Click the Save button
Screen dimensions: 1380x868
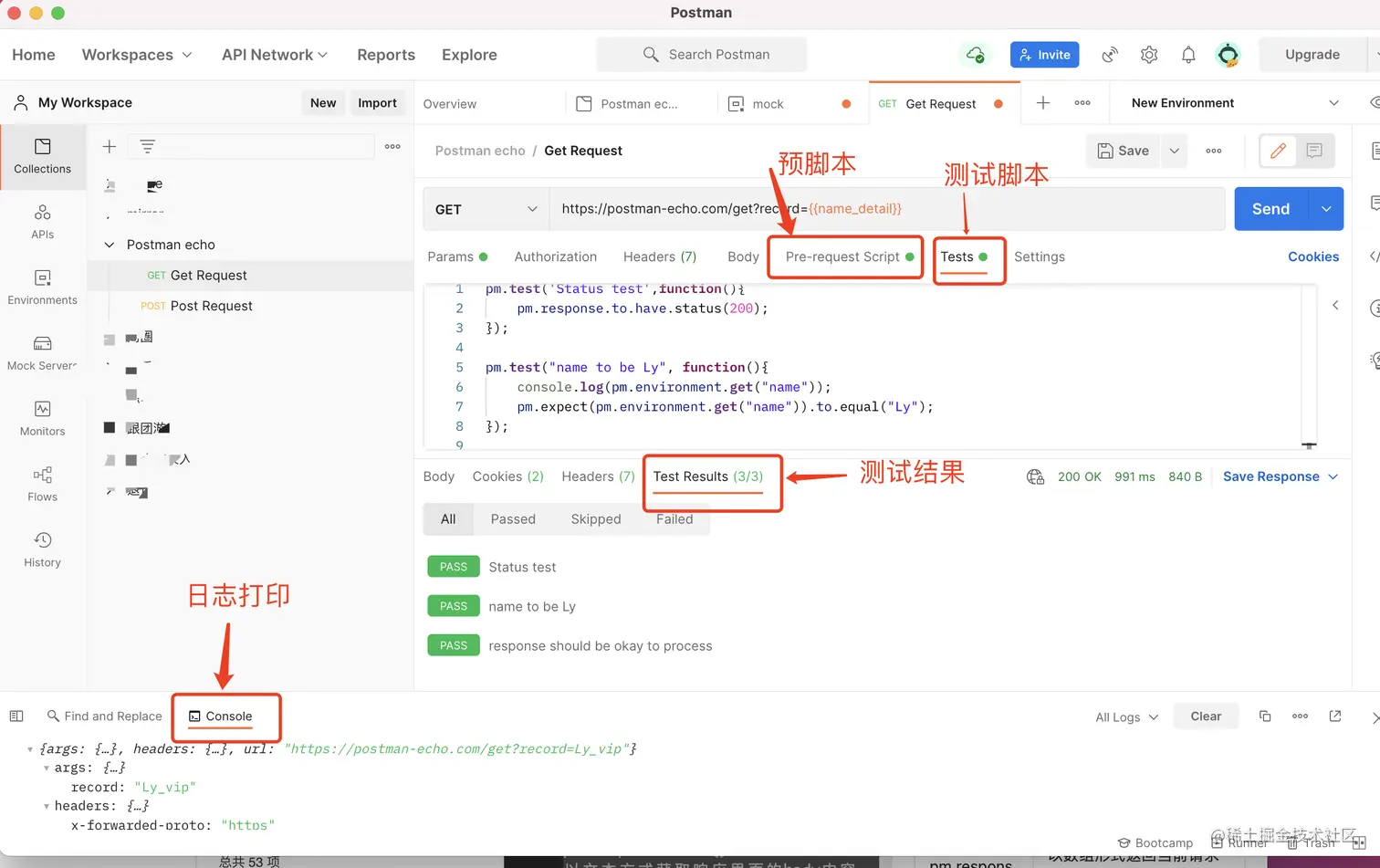pyautogui.click(x=1124, y=151)
